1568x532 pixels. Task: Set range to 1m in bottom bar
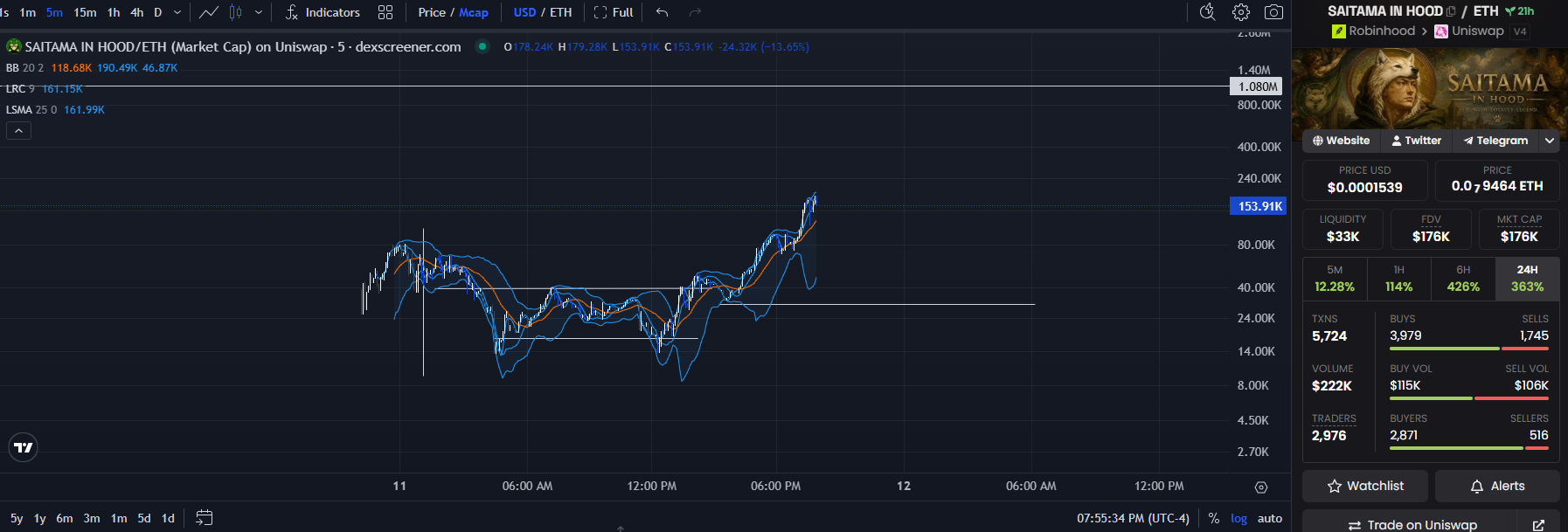pos(119,518)
